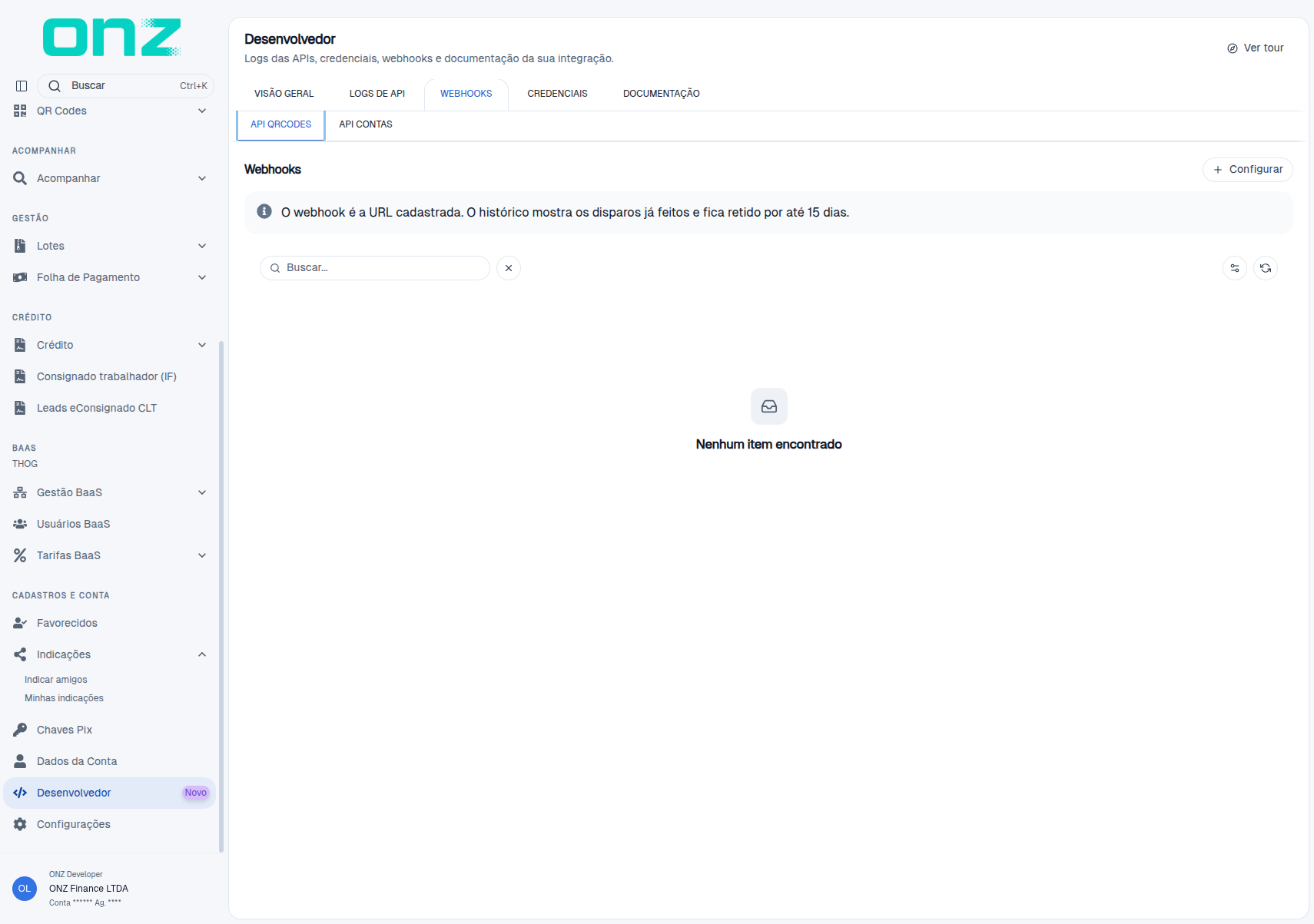Image resolution: width=1314 pixels, height=924 pixels.
Task: Refresh the webhooks list
Action: click(x=1266, y=268)
